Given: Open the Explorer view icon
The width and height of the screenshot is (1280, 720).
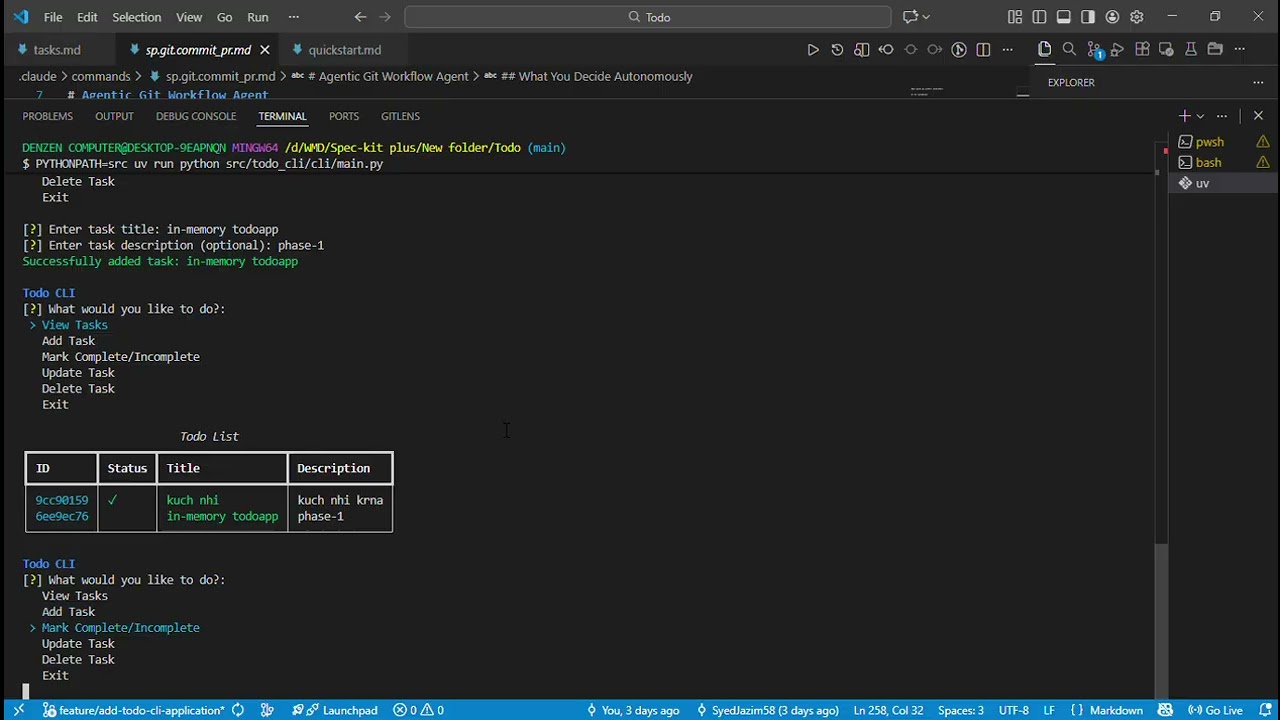Looking at the screenshot, I should click(1045, 49).
